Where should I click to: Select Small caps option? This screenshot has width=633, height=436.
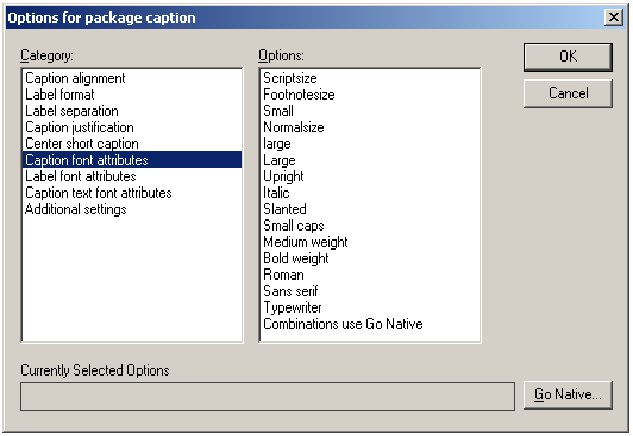click(293, 226)
